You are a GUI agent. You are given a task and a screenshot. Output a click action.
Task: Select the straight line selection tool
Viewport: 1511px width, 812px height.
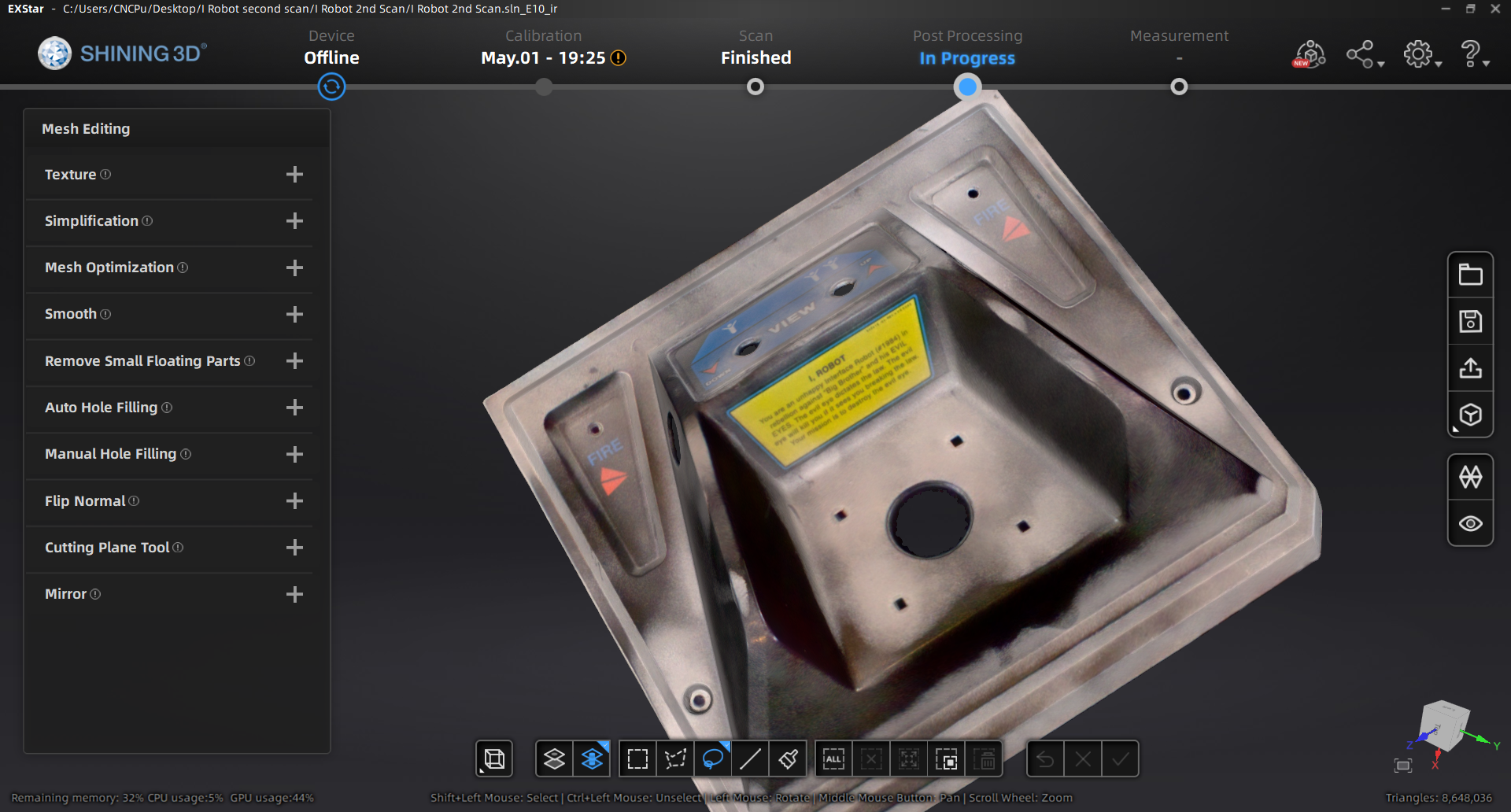tap(751, 758)
